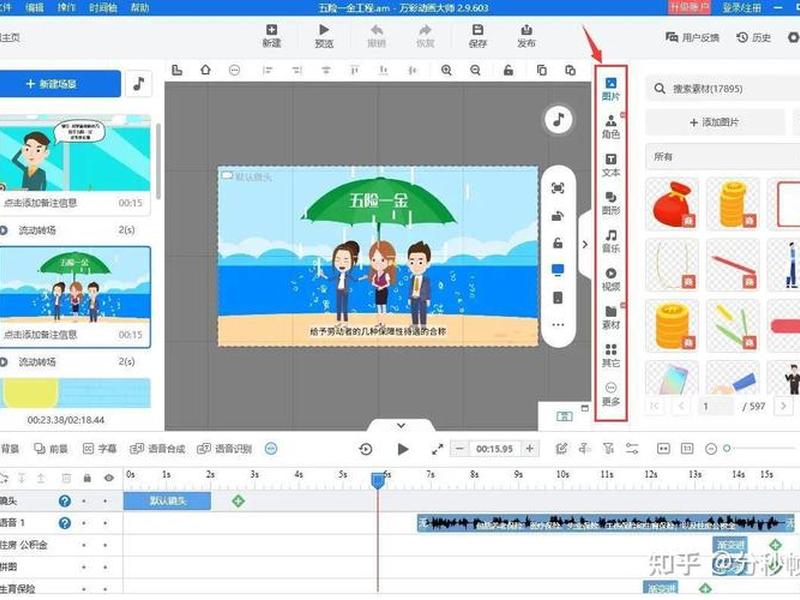Toggle the blue monitor display icon beside canvas
800x600 pixels.
pos(558,270)
